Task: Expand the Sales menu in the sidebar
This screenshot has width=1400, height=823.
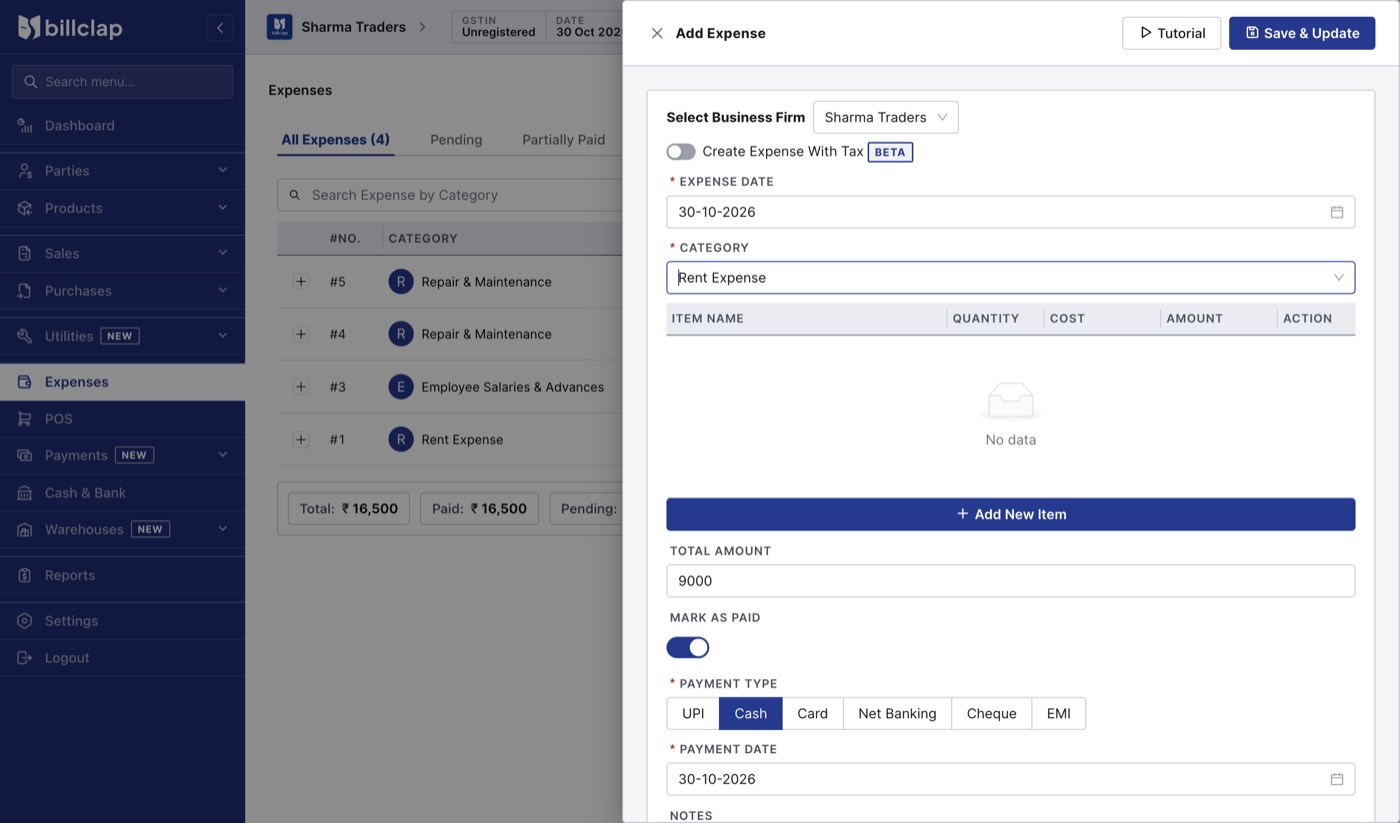Action: 122,253
